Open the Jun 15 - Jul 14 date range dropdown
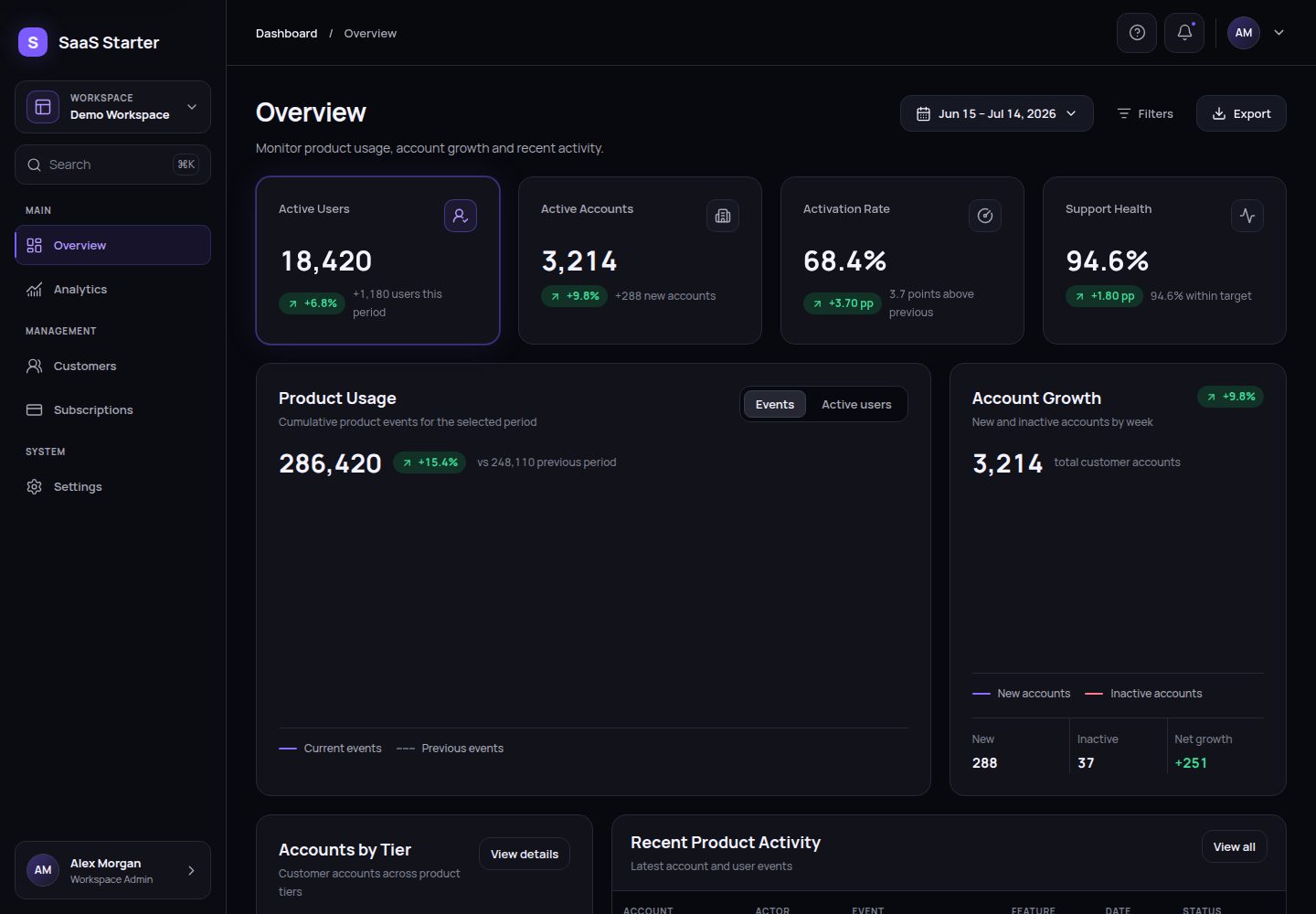1316x914 pixels. (x=997, y=113)
